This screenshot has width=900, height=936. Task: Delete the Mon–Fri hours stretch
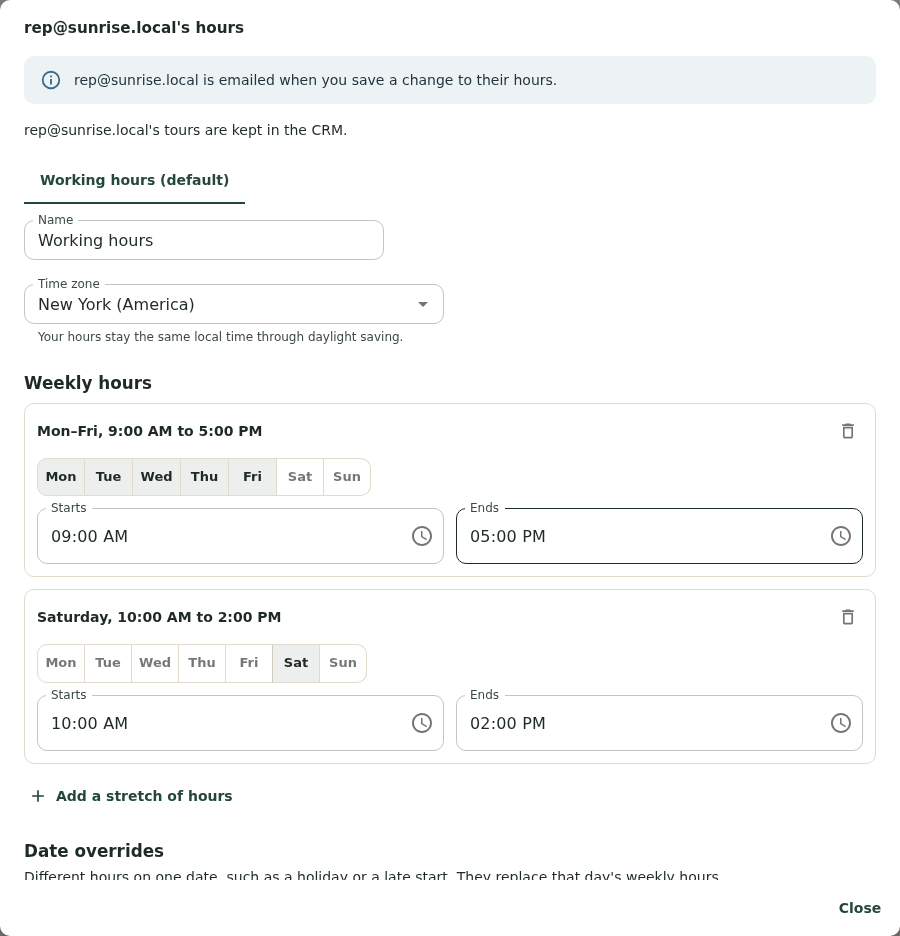(x=847, y=431)
